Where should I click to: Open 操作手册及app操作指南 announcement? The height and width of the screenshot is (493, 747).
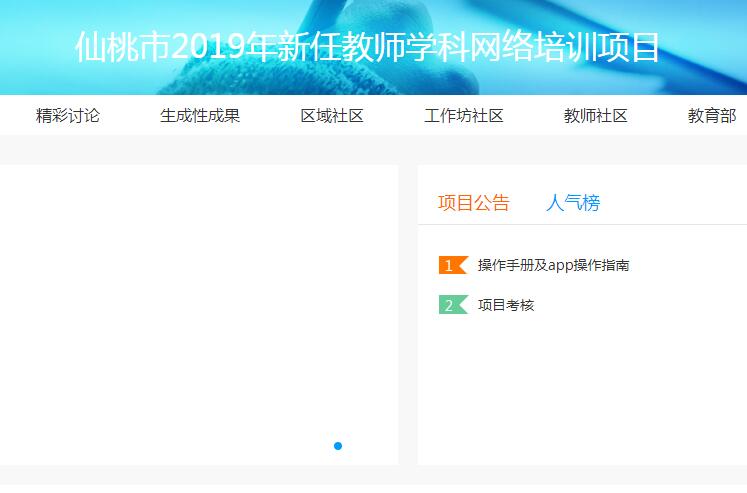point(554,265)
